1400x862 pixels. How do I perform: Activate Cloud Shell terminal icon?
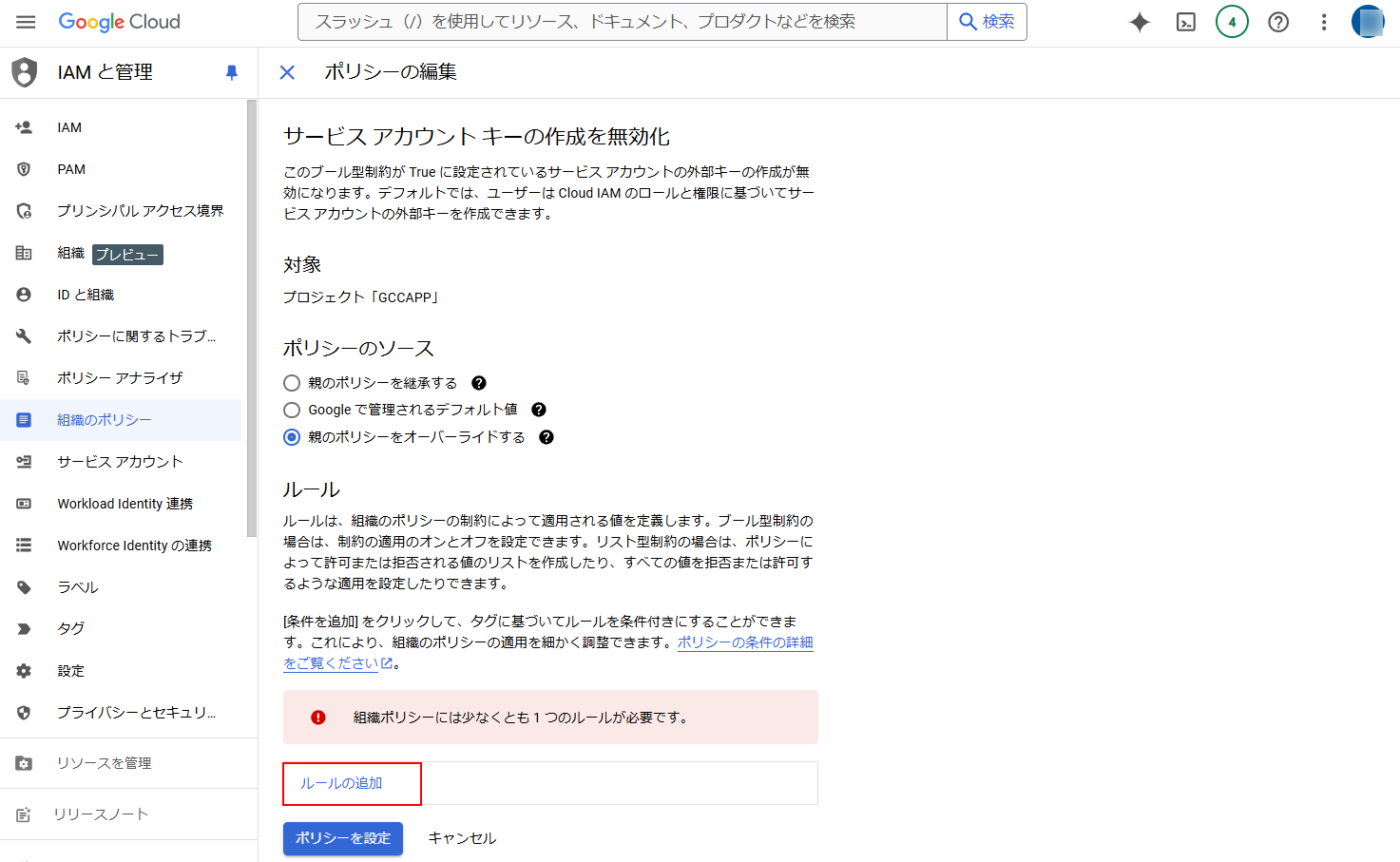click(1186, 22)
